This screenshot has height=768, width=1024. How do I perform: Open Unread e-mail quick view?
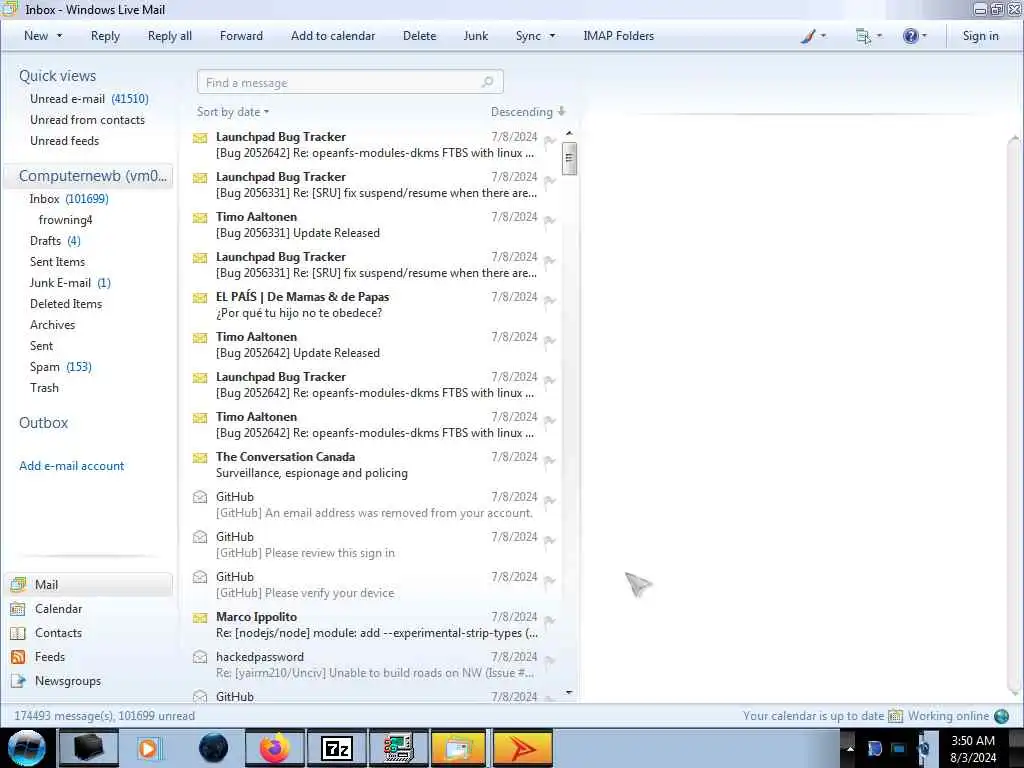coord(89,99)
